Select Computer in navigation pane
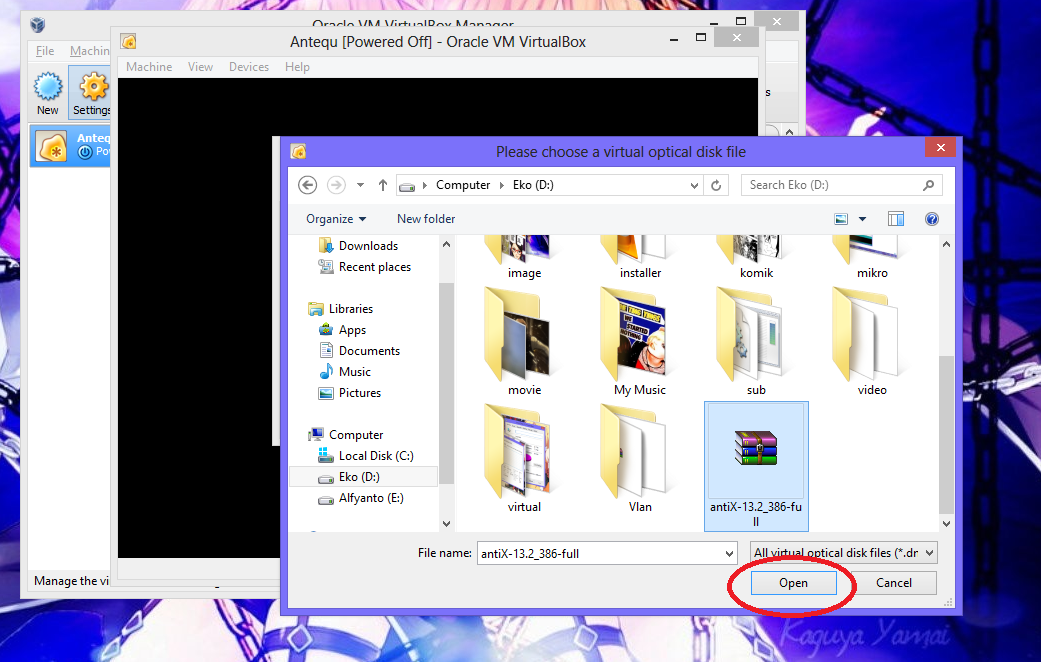1041x662 pixels. [355, 435]
